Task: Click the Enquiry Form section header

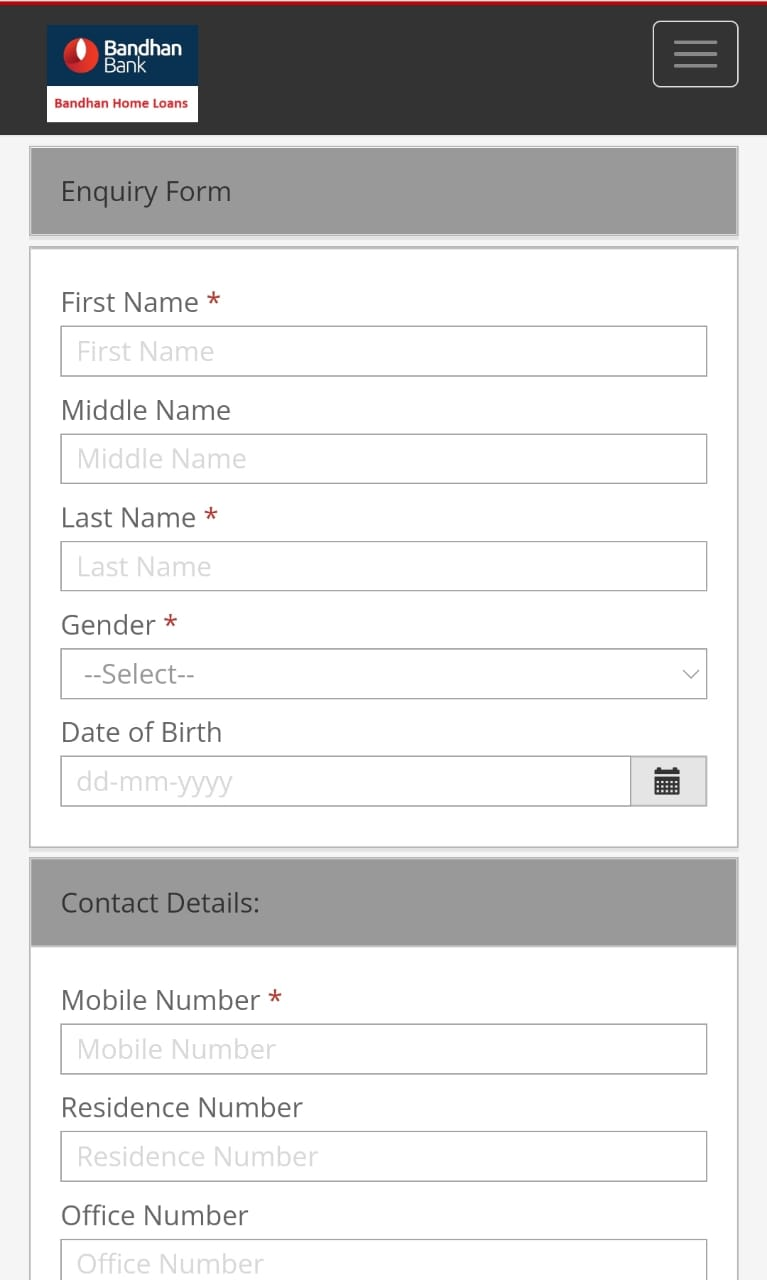Action: pyautogui.click(x=384, y=191)
